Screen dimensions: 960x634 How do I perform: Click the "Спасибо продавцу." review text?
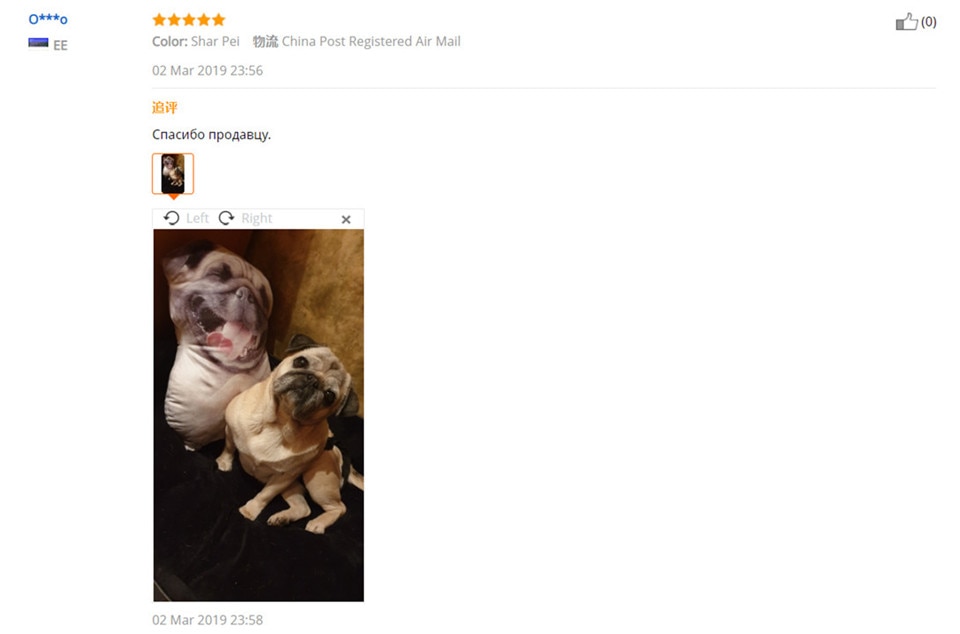[x=211, y=135]
